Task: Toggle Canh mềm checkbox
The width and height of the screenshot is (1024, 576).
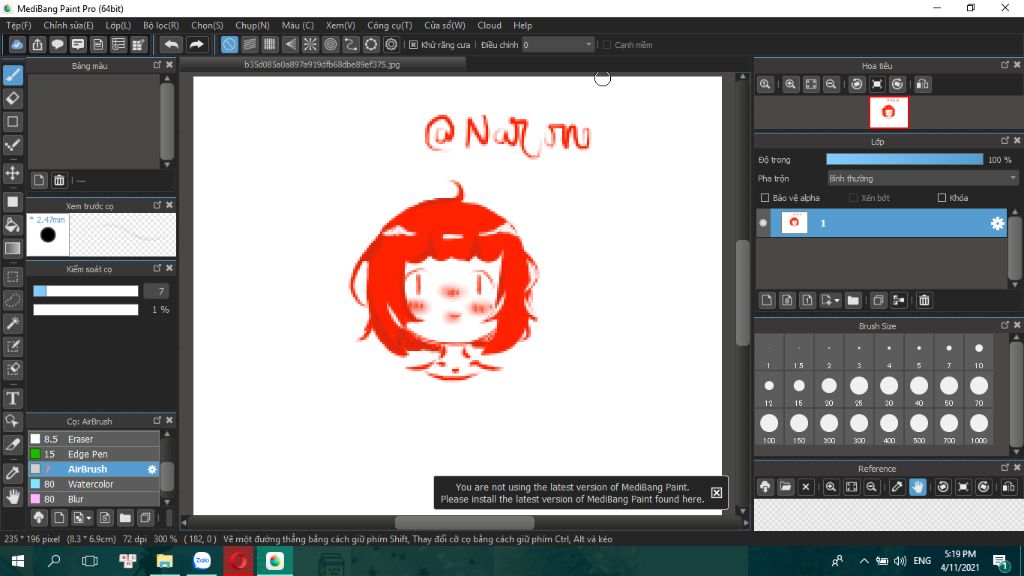Action: click(x=607, y=45)
